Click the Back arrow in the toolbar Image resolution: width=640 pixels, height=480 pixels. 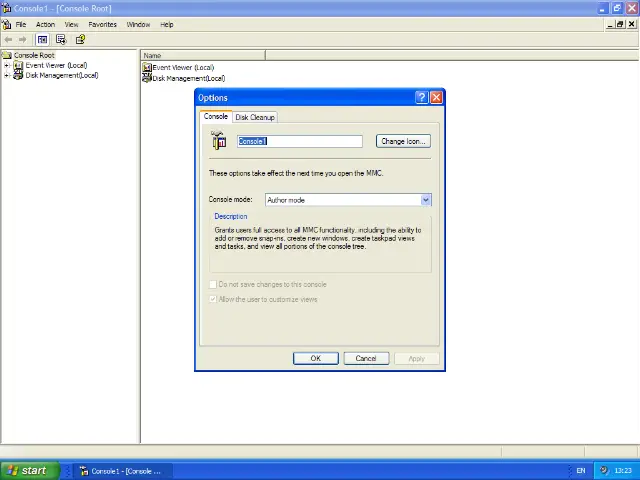point(9,40)
